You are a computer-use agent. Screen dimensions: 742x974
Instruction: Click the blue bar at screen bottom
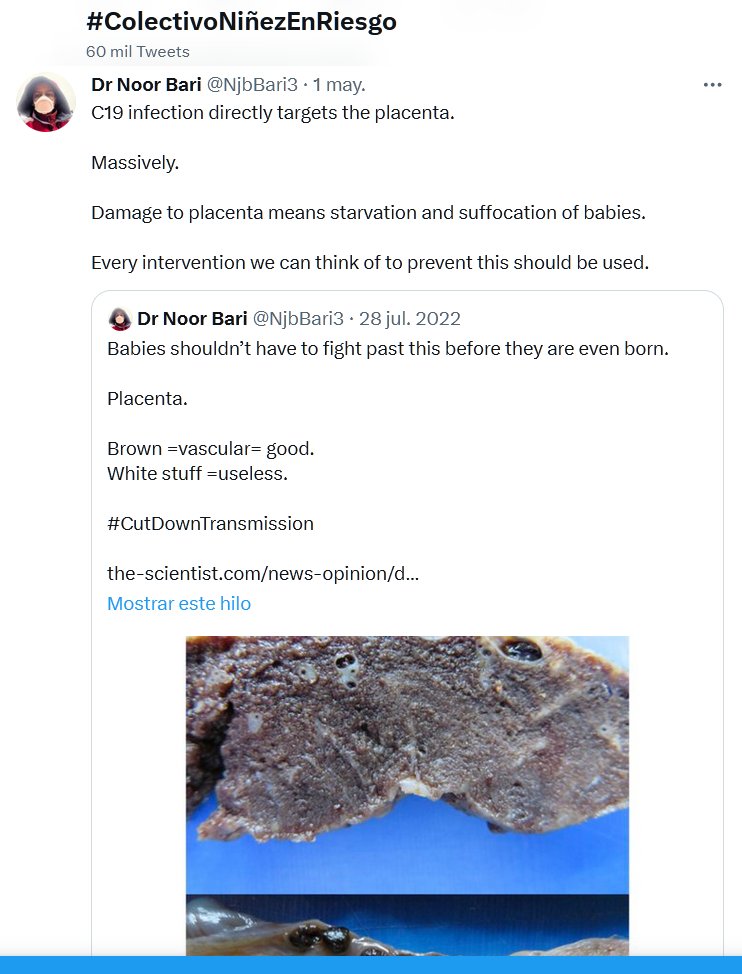[371, 964]
